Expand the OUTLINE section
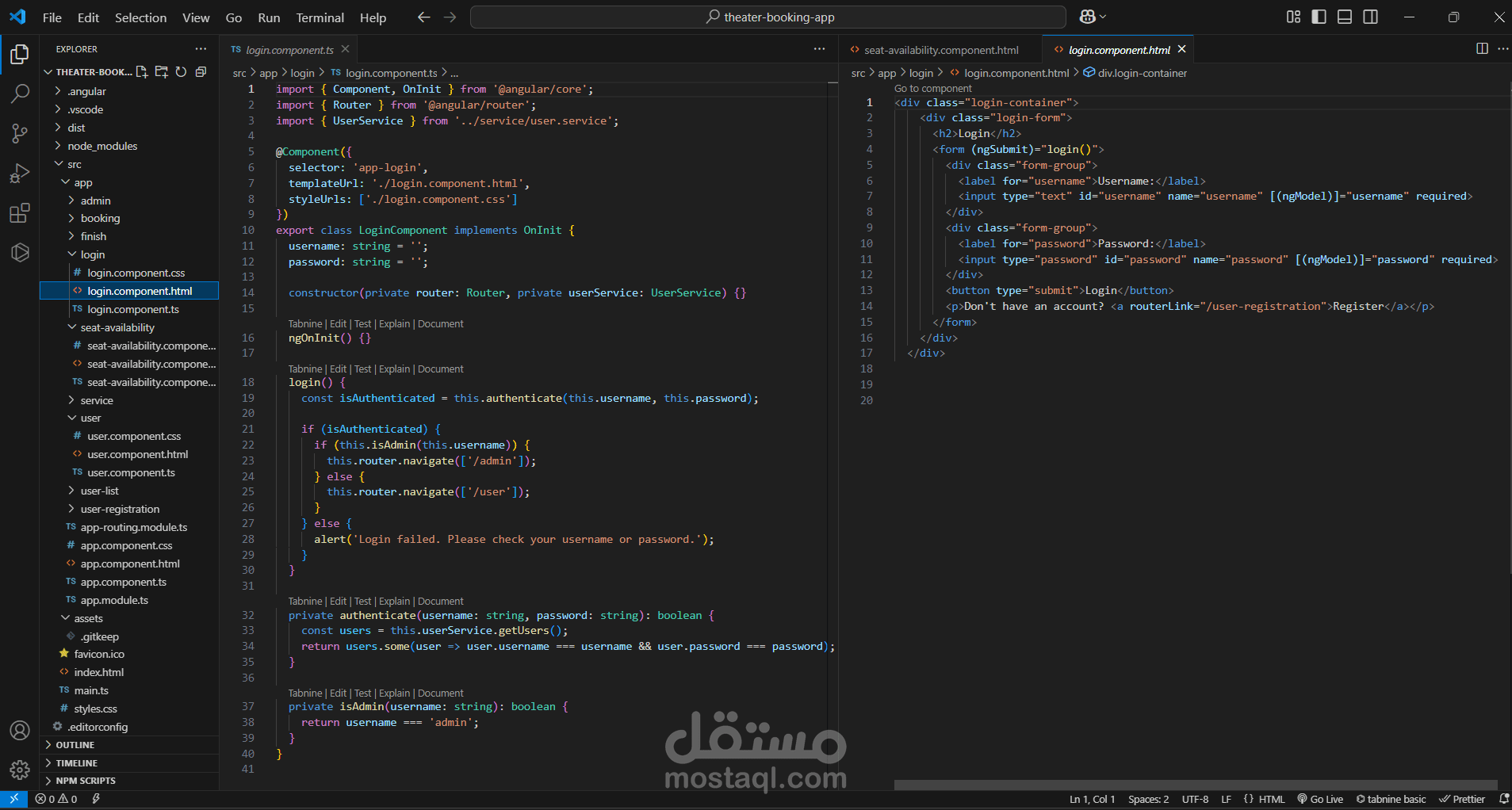 [x=129, y=745]
